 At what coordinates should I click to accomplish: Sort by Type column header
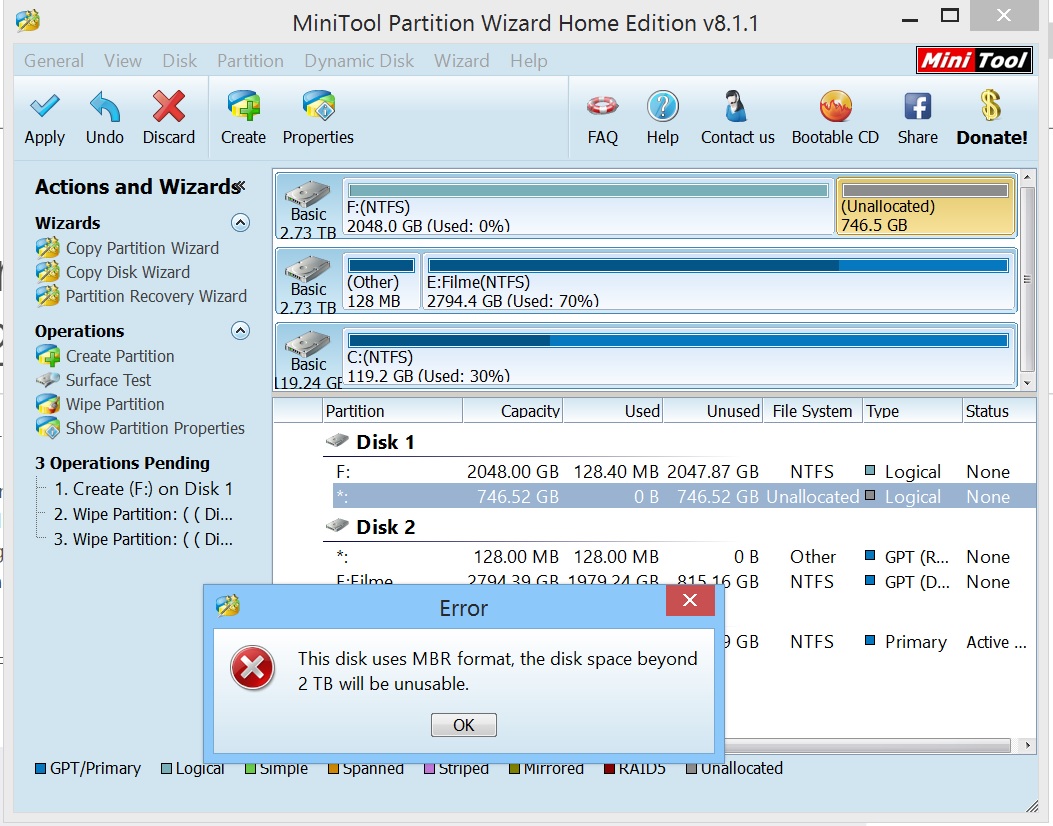[x=912, y=411]
